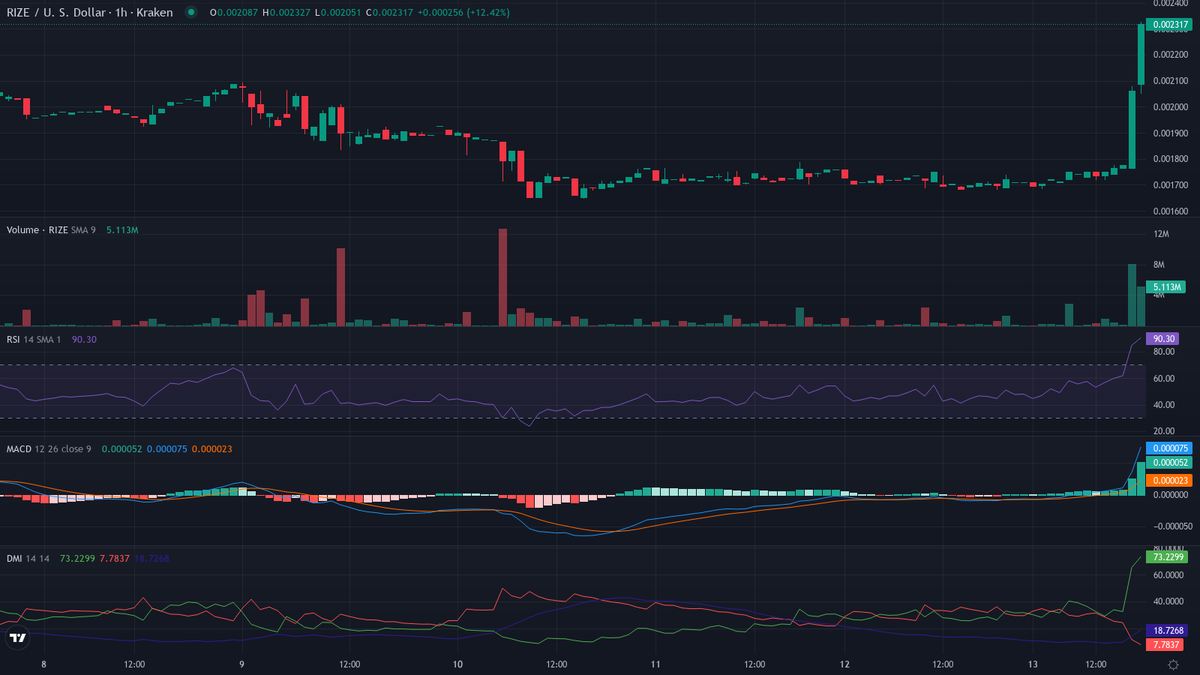Click the 0.001600 price axis label

tap(1170, 211)
